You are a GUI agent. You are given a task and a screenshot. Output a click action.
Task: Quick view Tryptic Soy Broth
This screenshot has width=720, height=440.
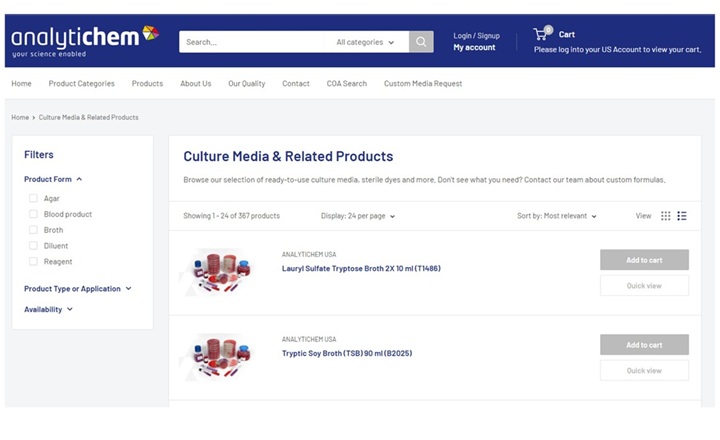click(x=644, y=371)
